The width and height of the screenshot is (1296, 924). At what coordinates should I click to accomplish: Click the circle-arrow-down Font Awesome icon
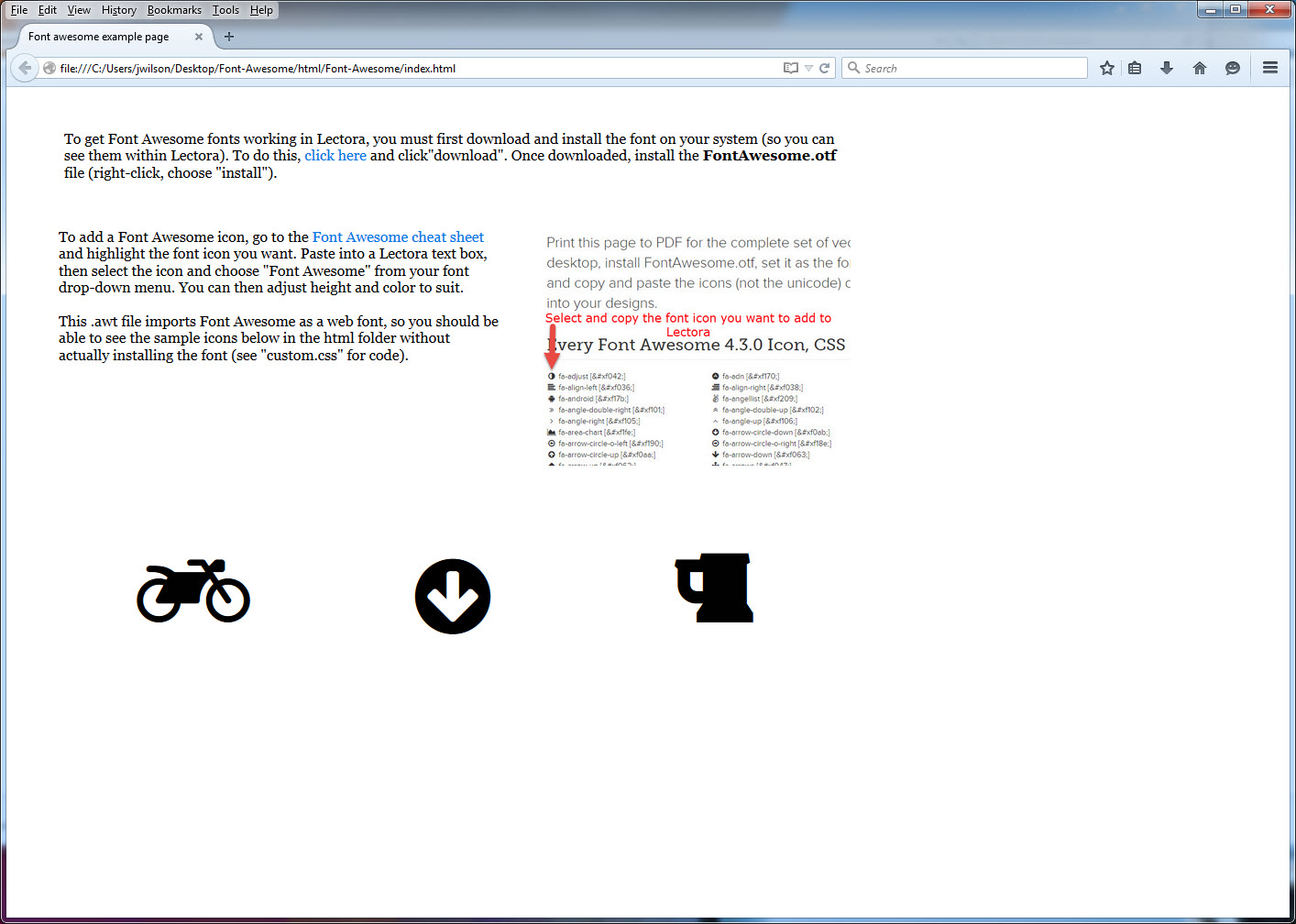pyautogui.click(x=453, y=596)
